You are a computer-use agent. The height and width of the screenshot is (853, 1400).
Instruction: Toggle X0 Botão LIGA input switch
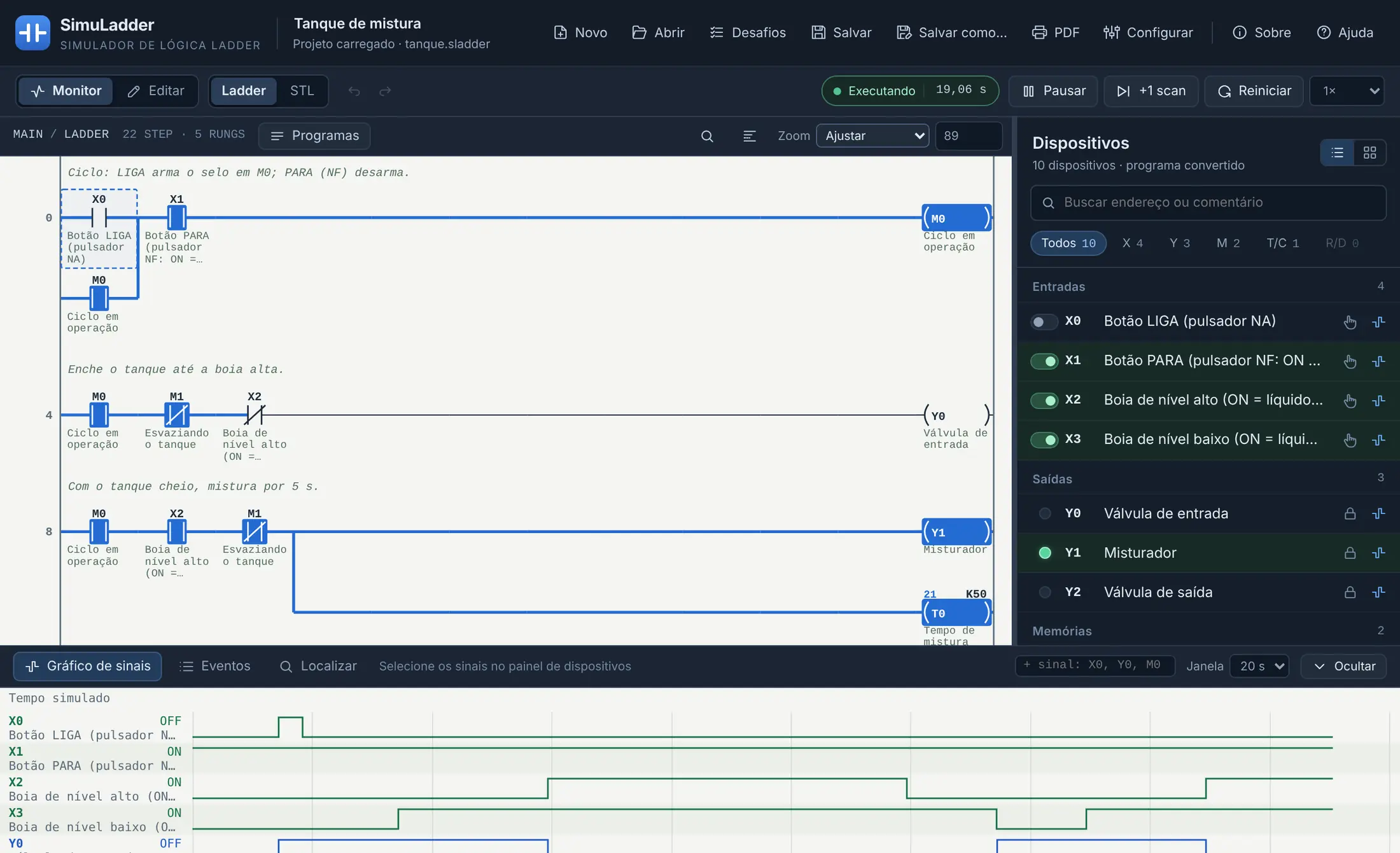click(x=1044, y=322)
